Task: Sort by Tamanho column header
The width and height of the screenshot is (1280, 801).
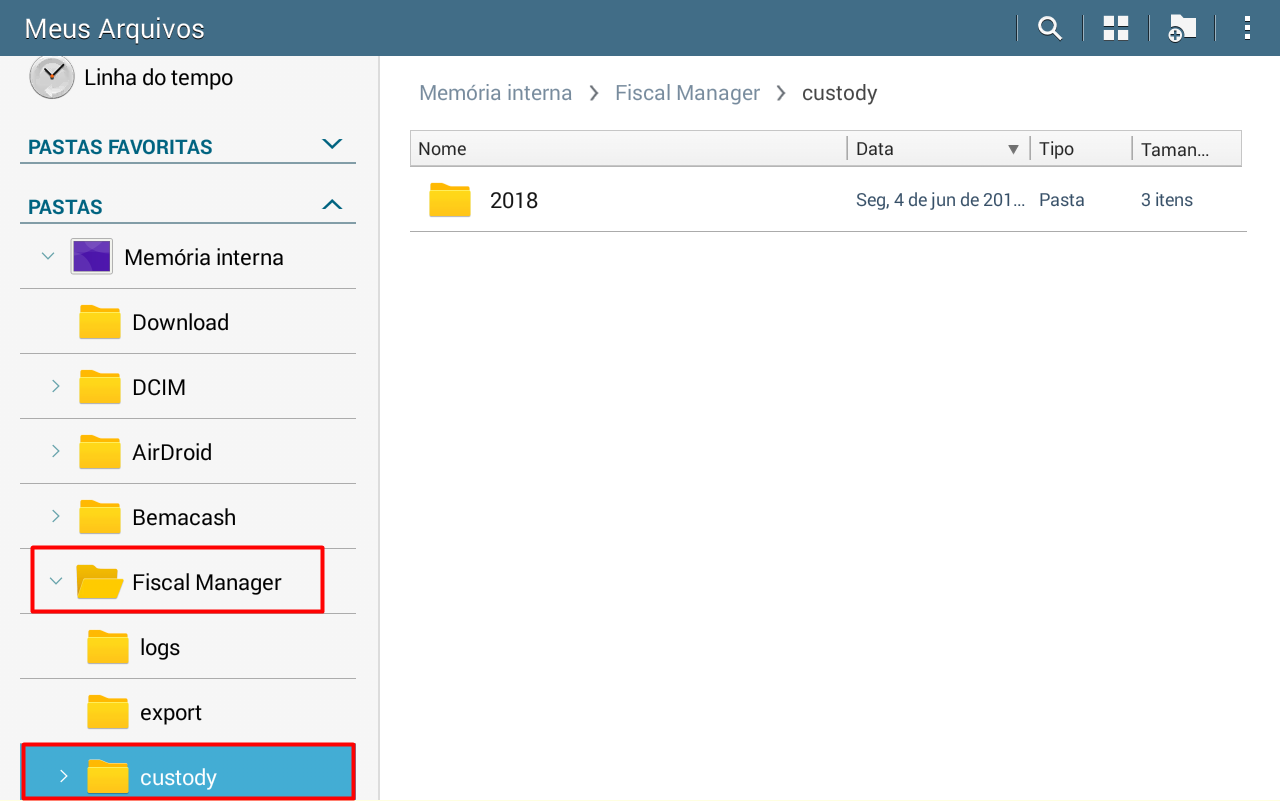Action: tap(1187, 149)
